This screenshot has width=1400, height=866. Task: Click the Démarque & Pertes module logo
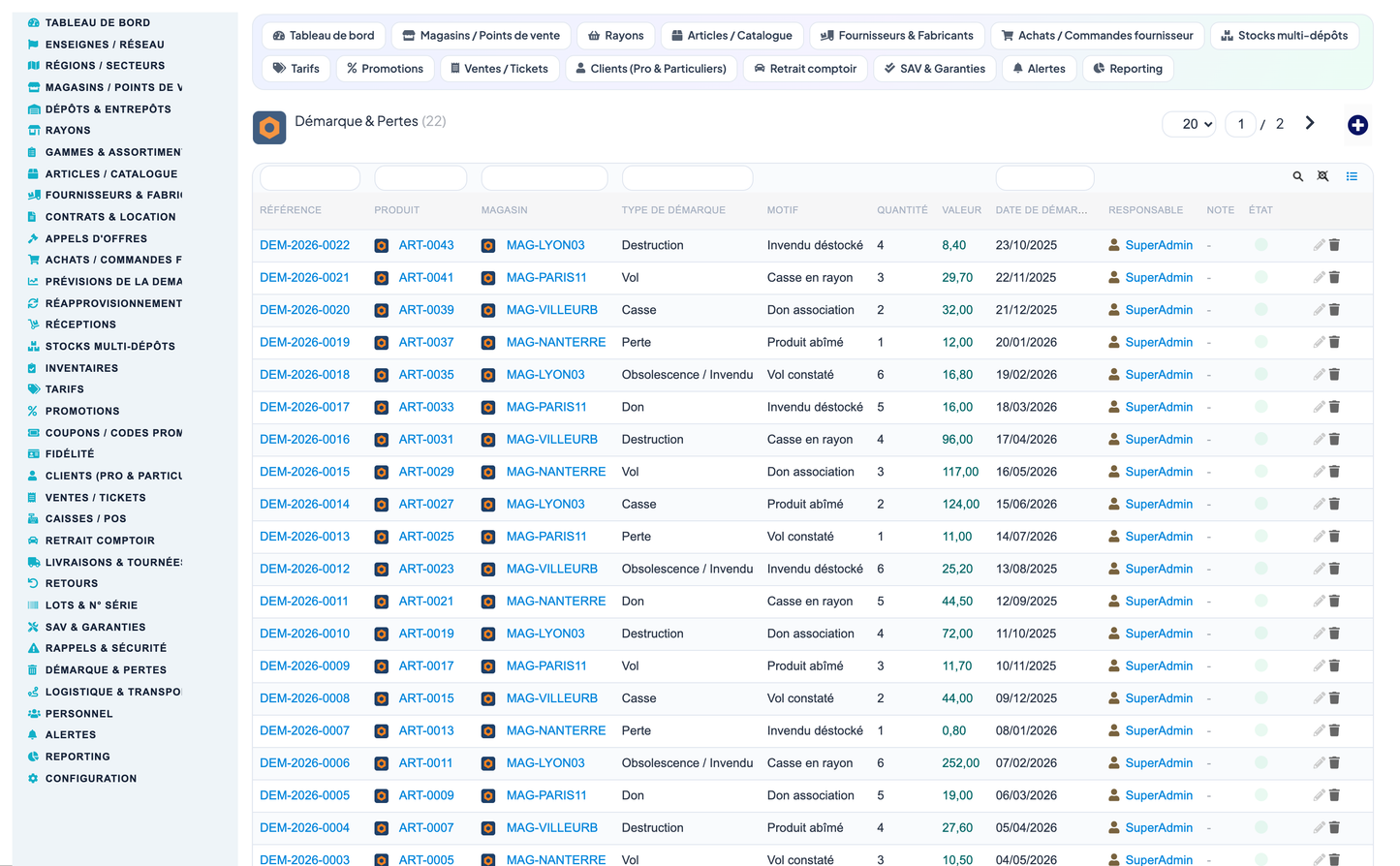click(269, 127)
